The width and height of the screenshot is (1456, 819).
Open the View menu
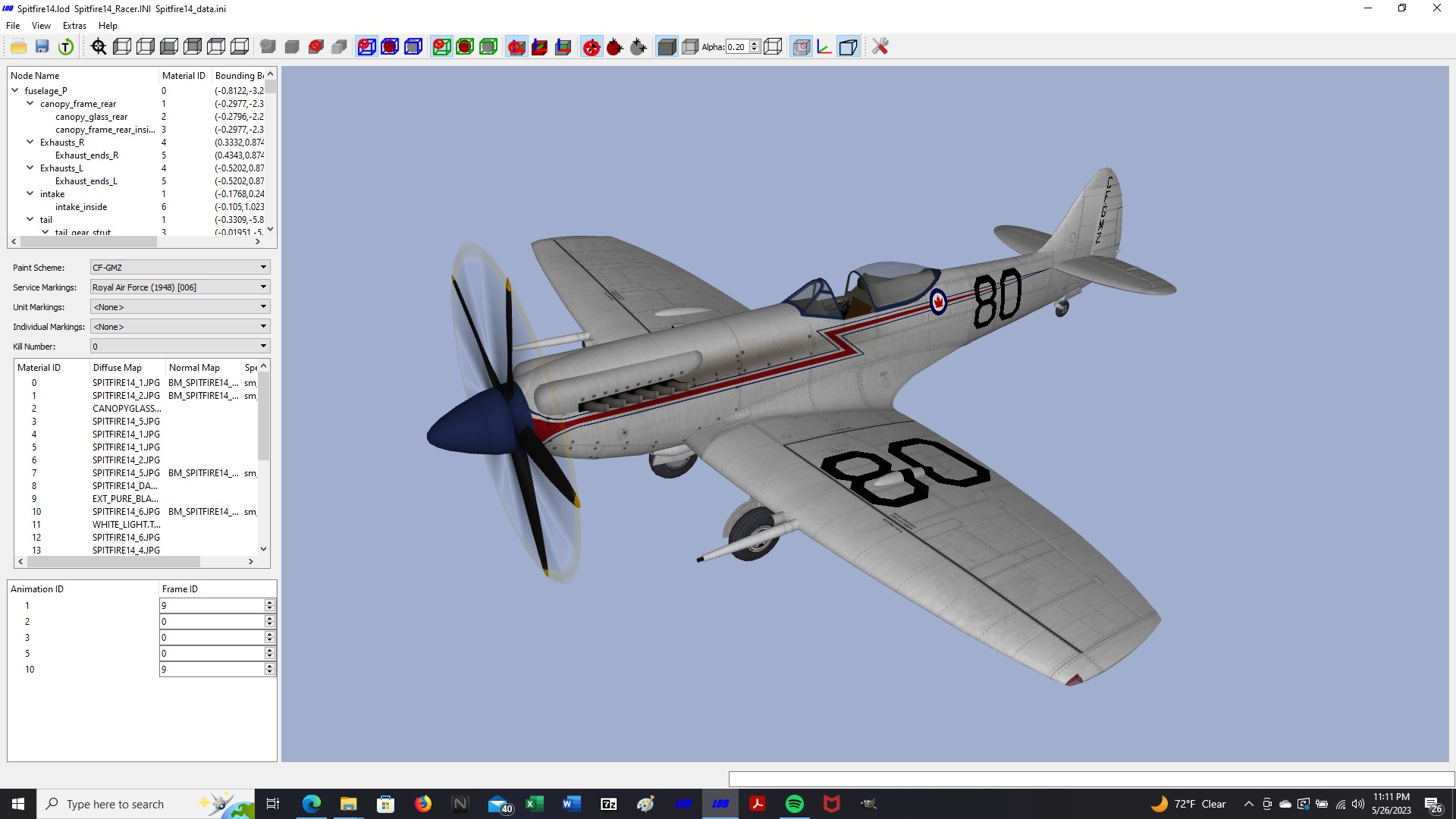(41, 26)
